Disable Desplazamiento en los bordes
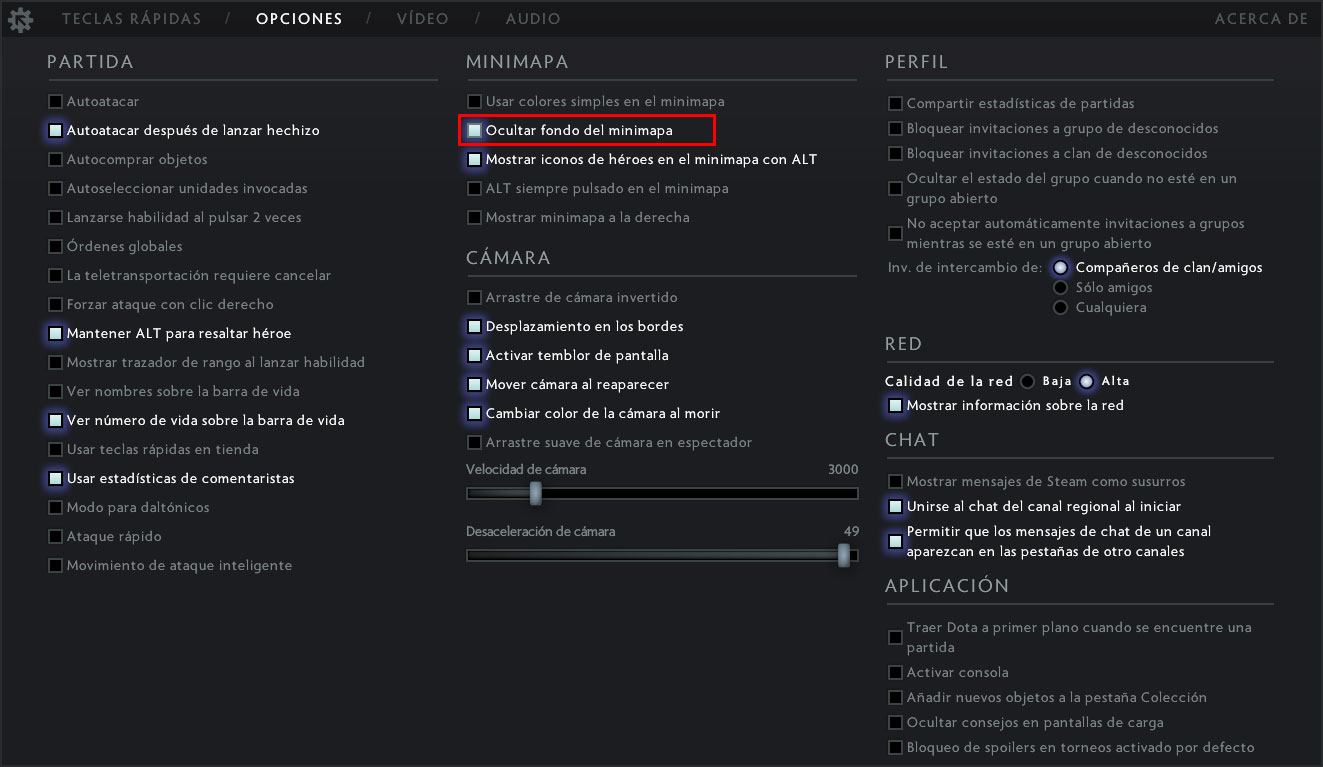 [x=475, y=327]
